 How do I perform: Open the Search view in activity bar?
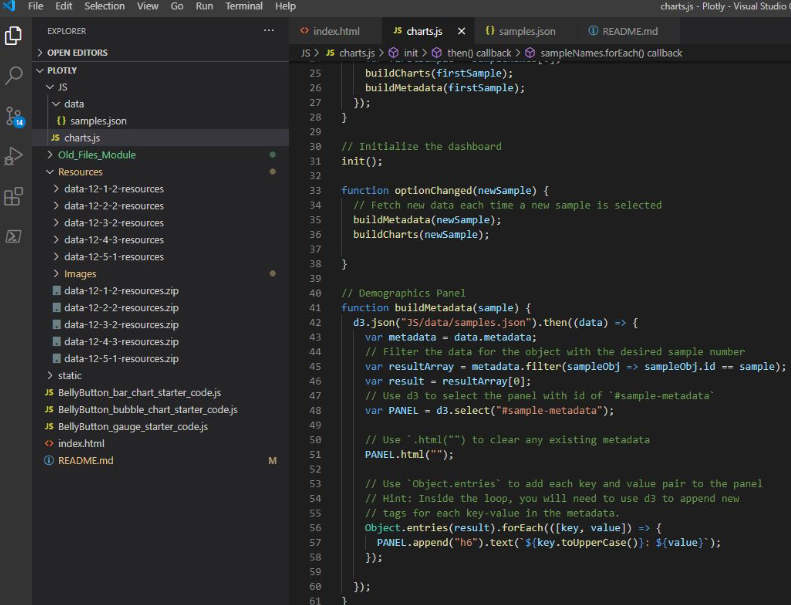[14, 76]
